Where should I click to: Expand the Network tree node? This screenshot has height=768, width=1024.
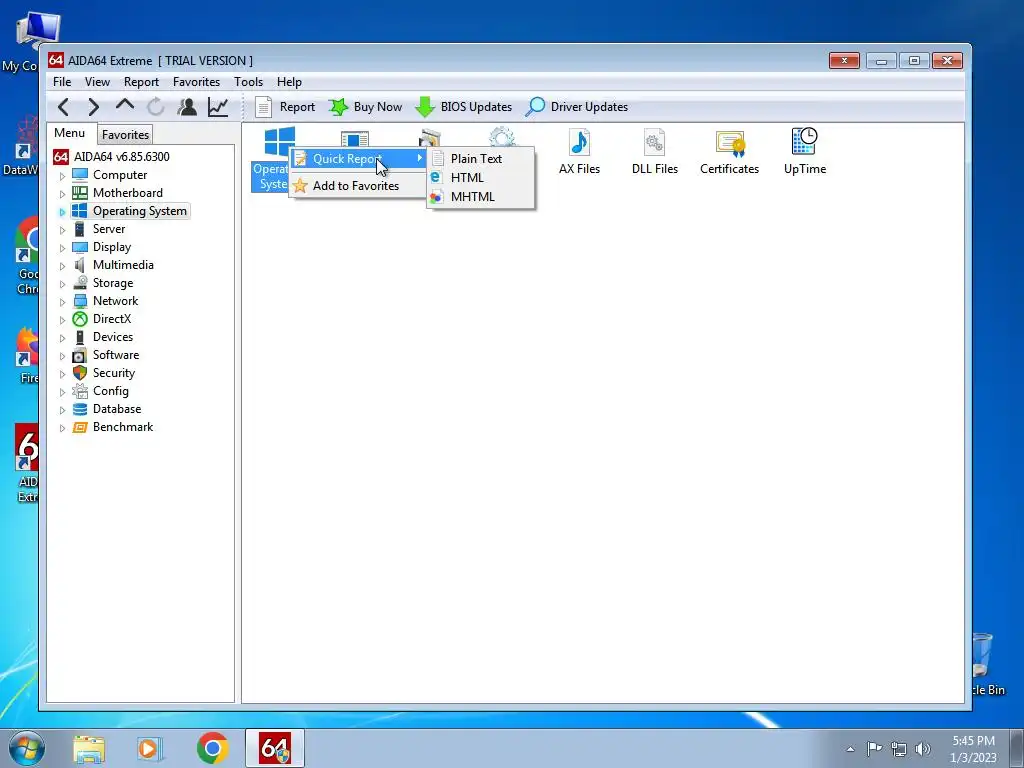pos(63,302)
